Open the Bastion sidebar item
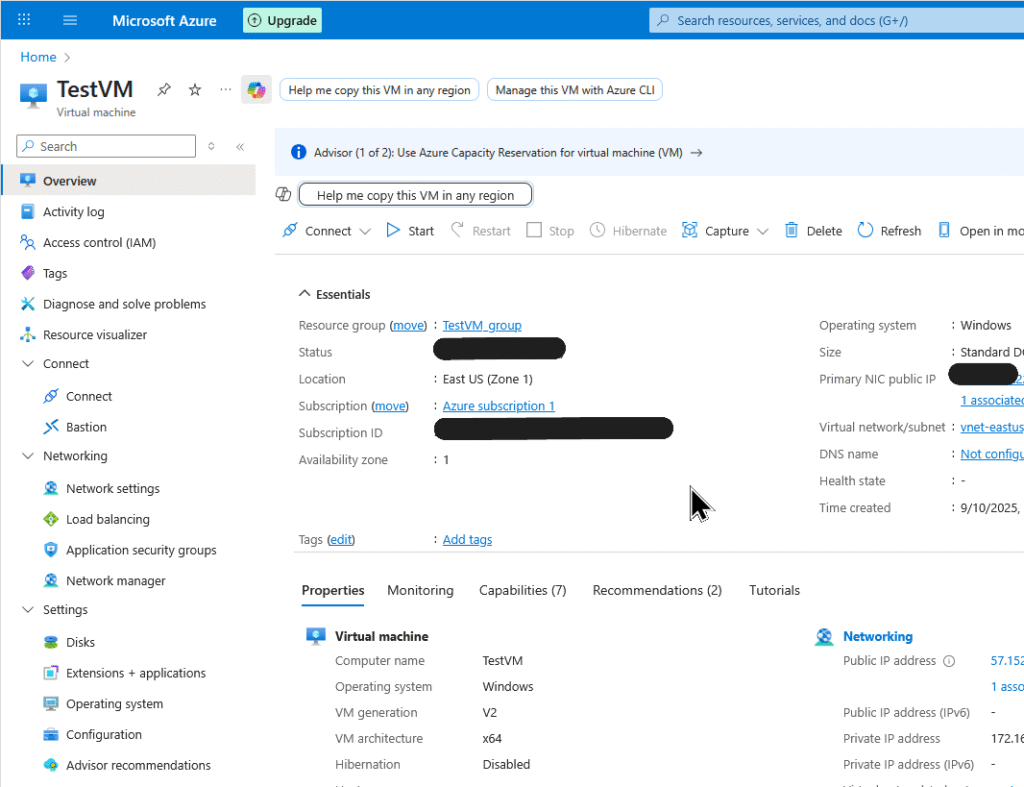1024x787 pixels. pos(86,427)
